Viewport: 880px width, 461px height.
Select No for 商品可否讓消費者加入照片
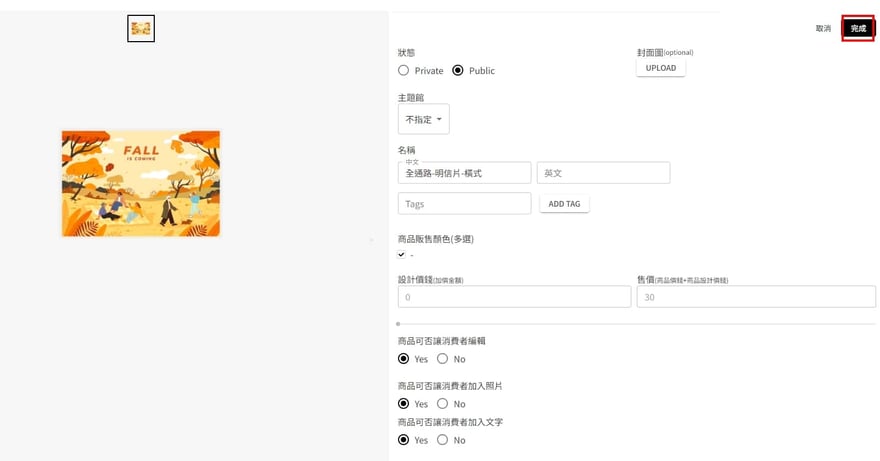[443, 403]
